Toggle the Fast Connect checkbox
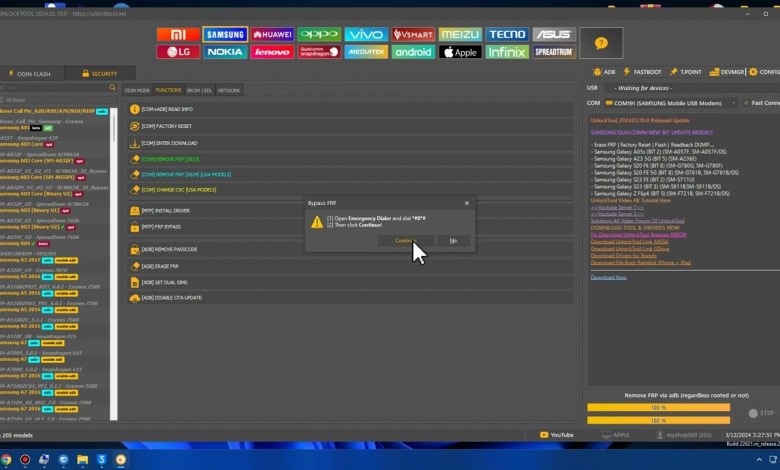This screenshot has height=470, width=780. [745, 103]
